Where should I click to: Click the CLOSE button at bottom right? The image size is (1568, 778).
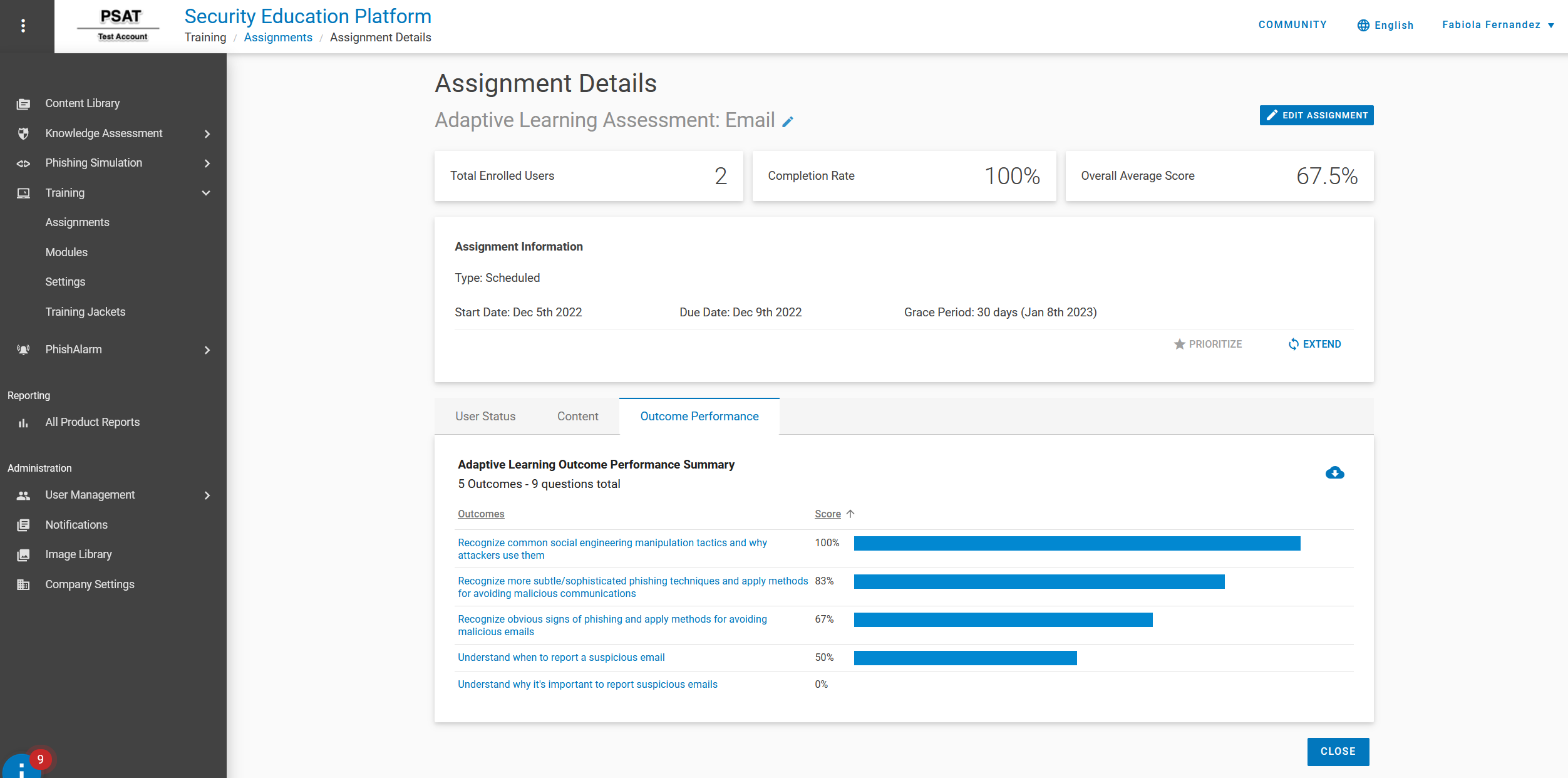pos(1338,751)
